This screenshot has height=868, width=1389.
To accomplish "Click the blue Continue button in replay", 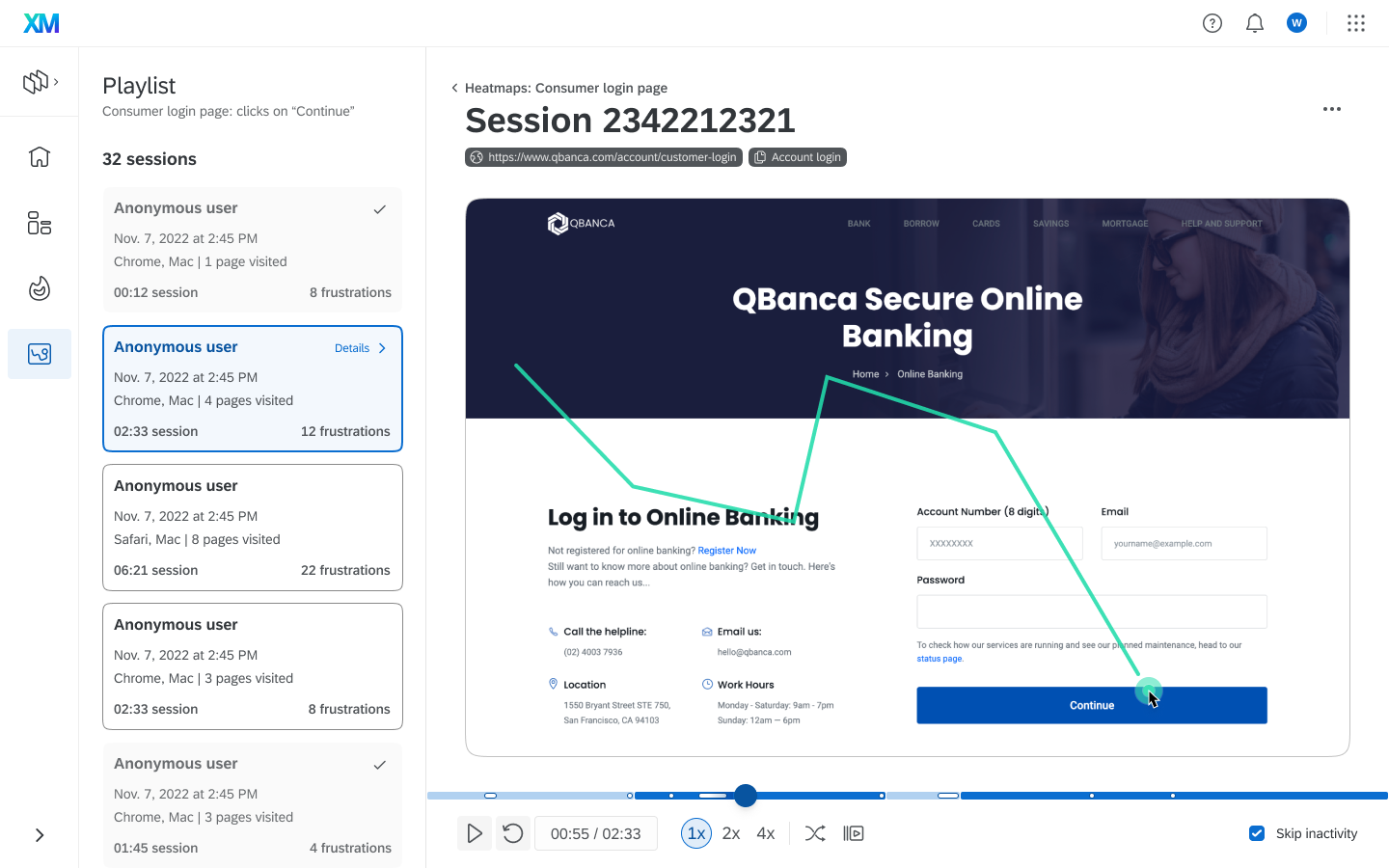I will pos(1092,705).
